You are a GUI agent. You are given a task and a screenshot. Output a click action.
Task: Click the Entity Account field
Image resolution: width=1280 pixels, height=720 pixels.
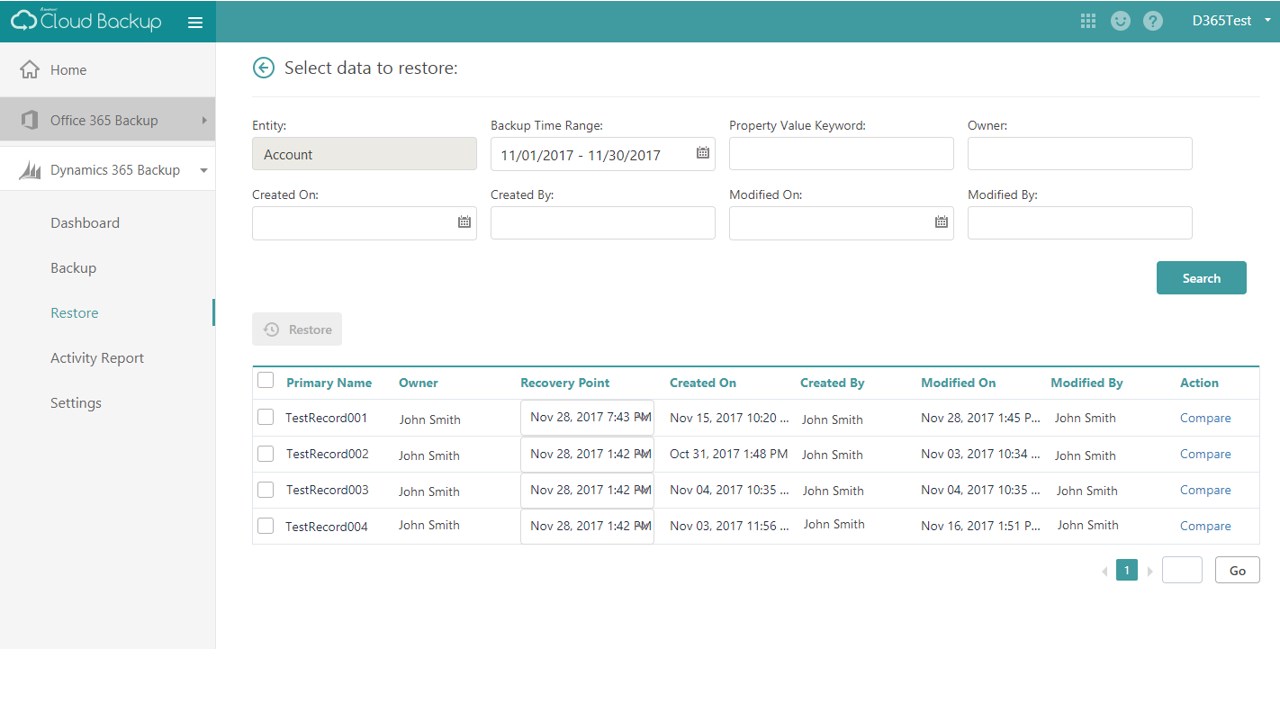coord(364,154)
